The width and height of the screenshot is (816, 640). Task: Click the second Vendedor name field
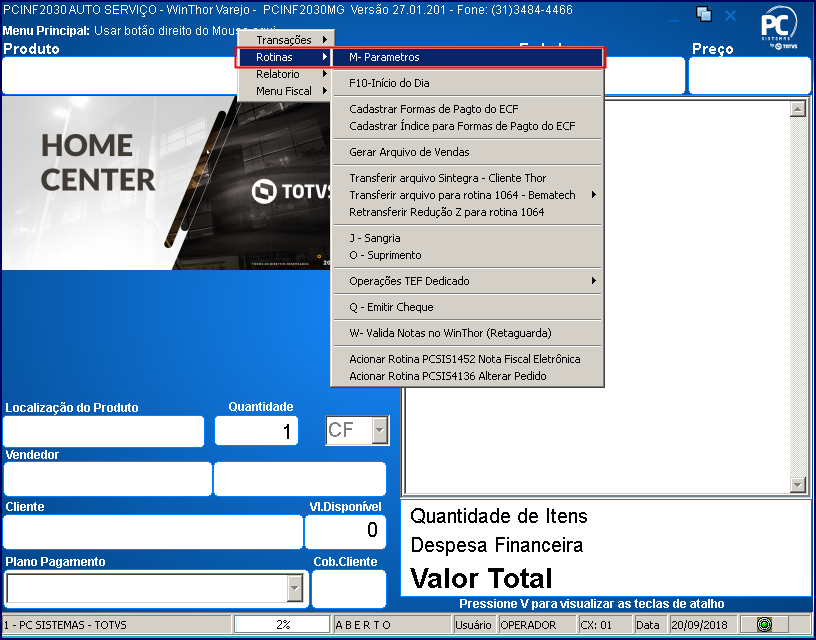(x=300, y=479)
